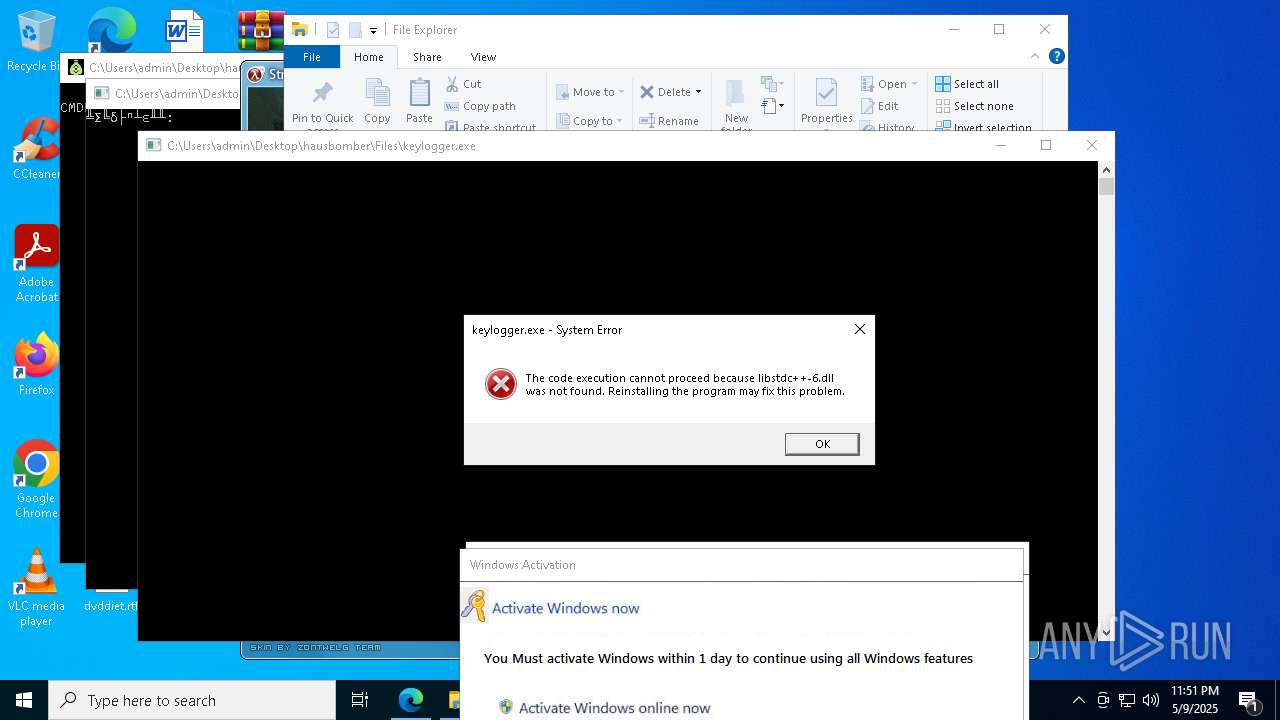Click the keylogger.exe console scrollbar thumb
This screenshot has height=720, width=1280.
(1106, 187)
